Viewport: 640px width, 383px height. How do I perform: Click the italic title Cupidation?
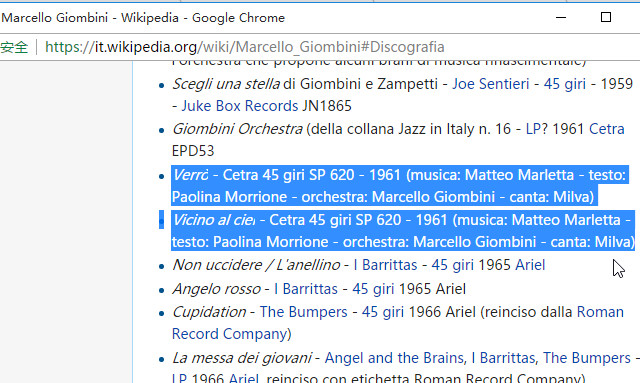(209, 312)
